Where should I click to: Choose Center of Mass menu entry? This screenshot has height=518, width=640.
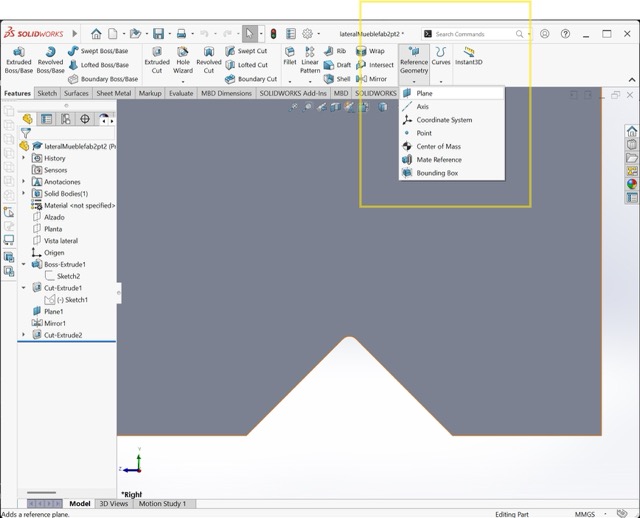(x=452, y=147)
